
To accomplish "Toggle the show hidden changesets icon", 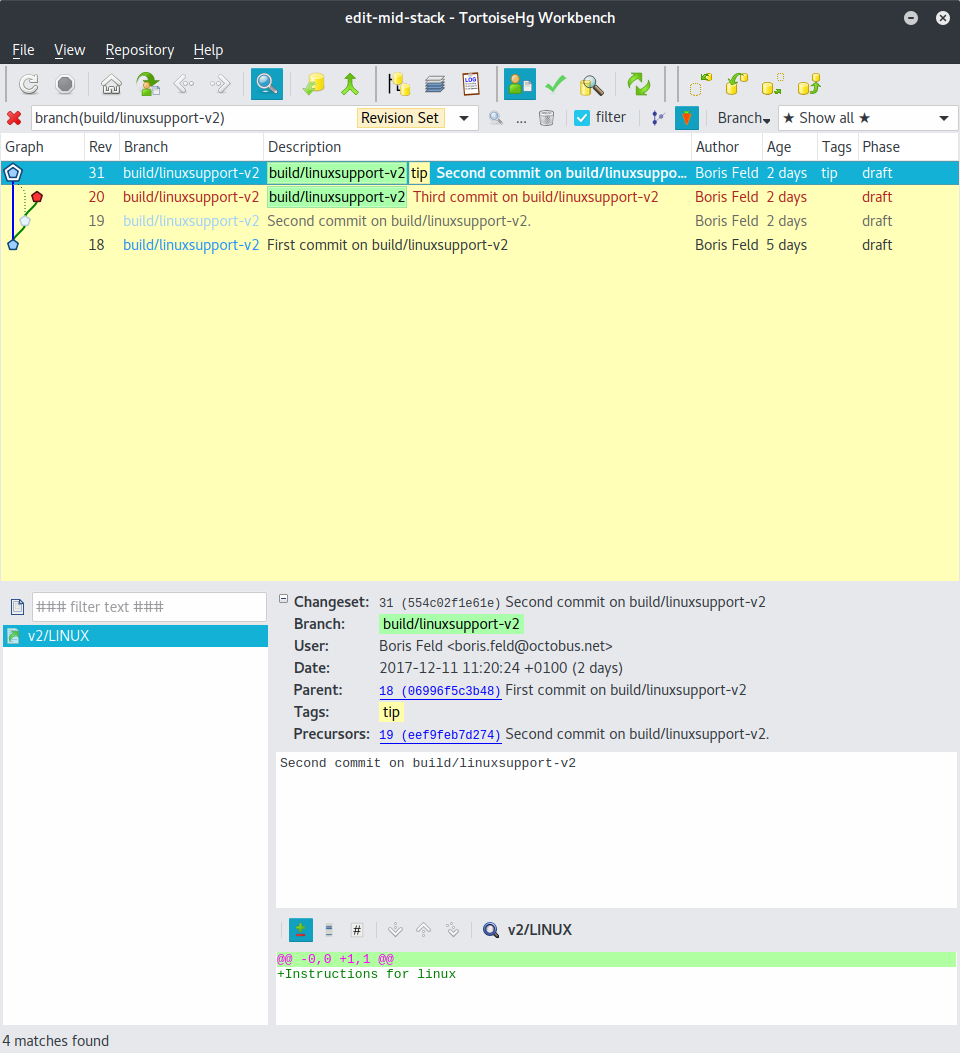I will [x=687, y=118].
